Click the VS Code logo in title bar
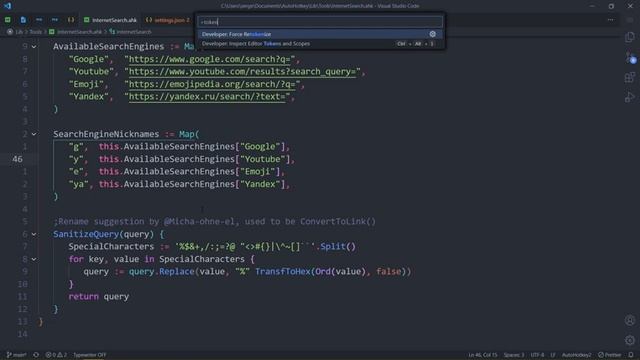Screen dimensions: 640x360 pyautogui.click(x=8, y=6)
